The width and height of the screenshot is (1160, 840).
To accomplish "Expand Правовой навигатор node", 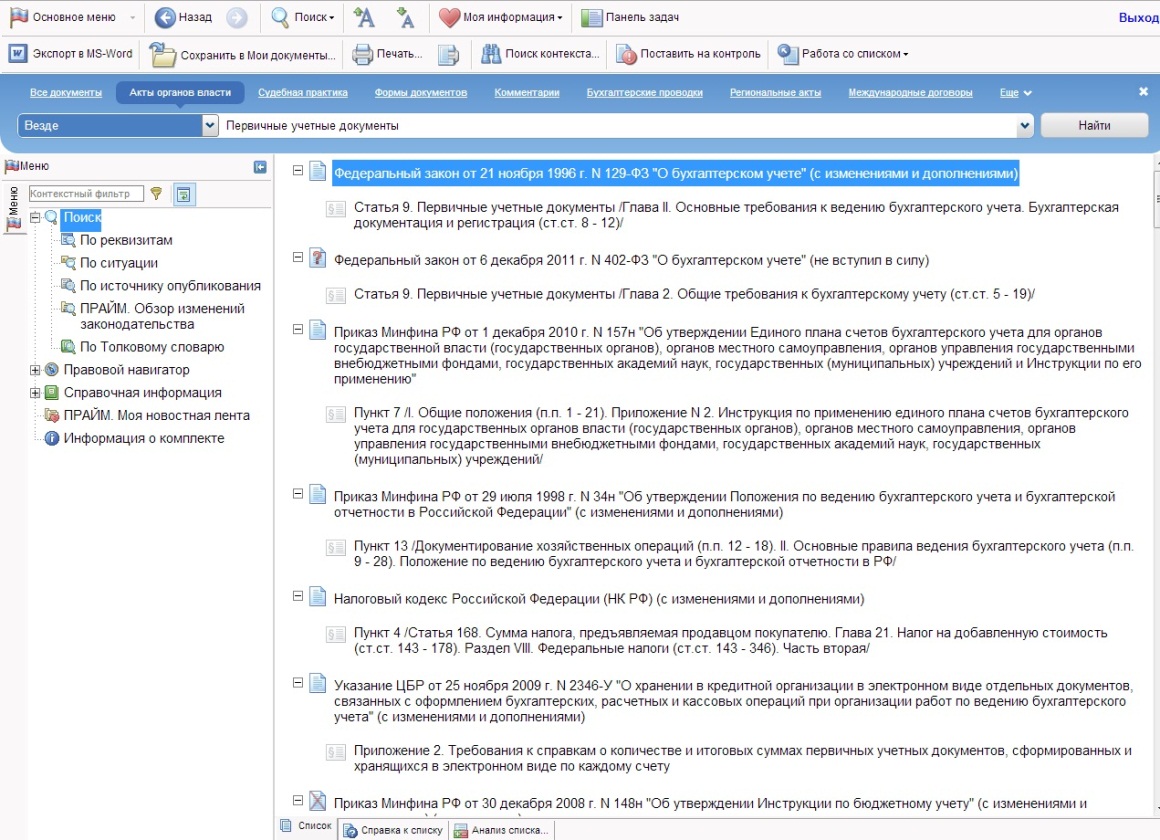I will [x=35, y=369].
